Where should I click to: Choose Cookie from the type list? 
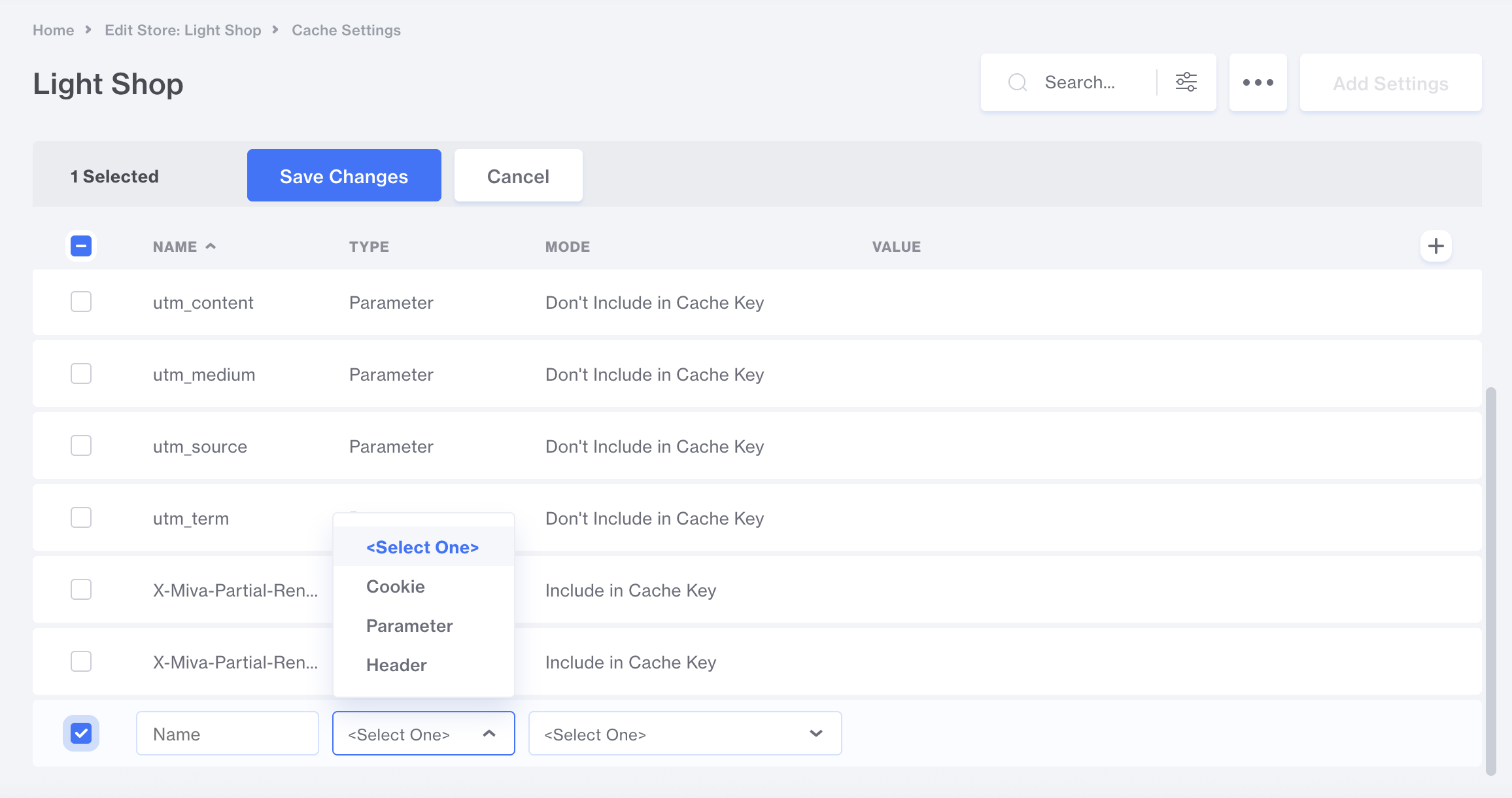pos(423,586)
